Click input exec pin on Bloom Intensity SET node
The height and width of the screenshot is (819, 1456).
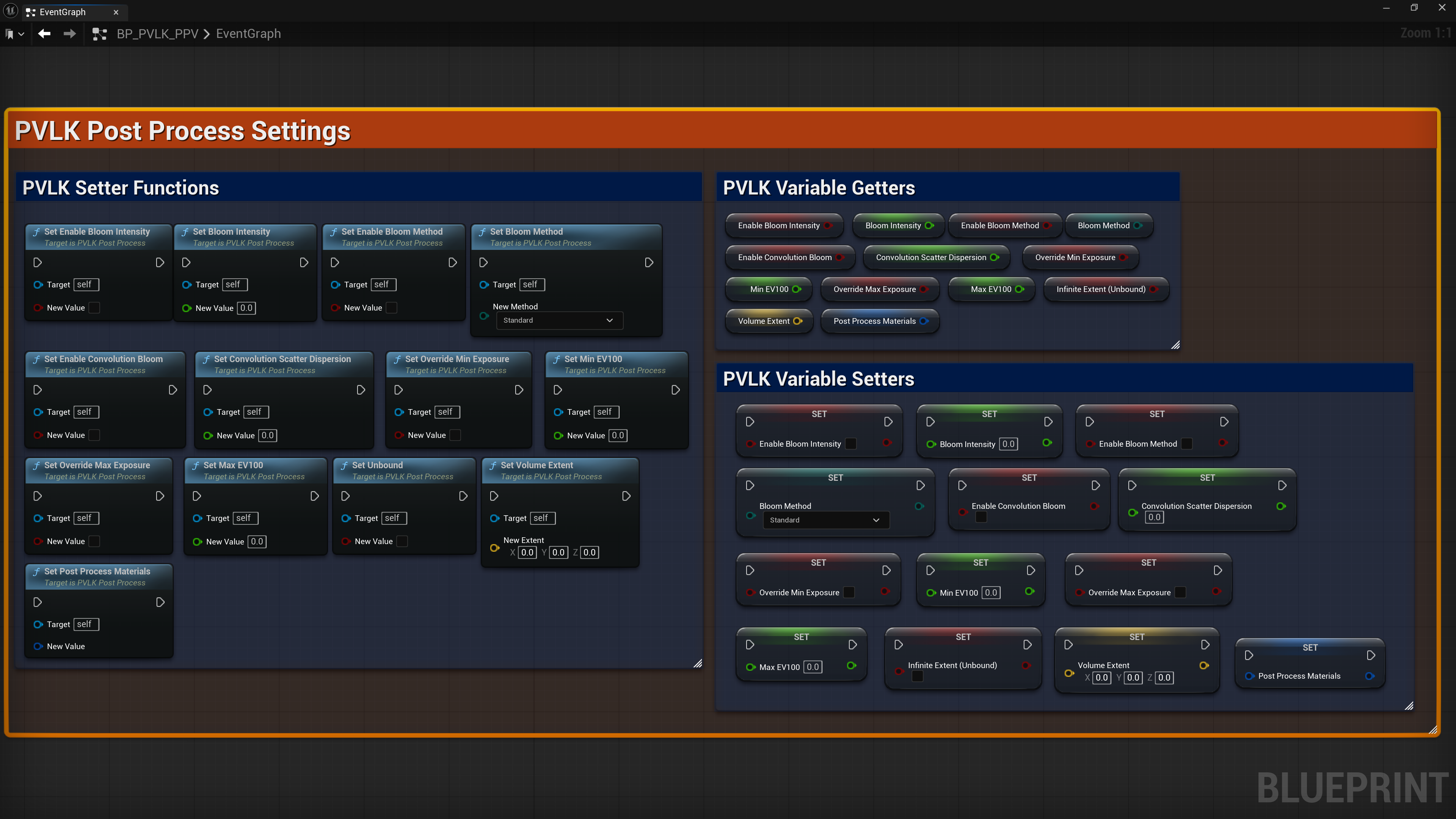click(930, 422)
